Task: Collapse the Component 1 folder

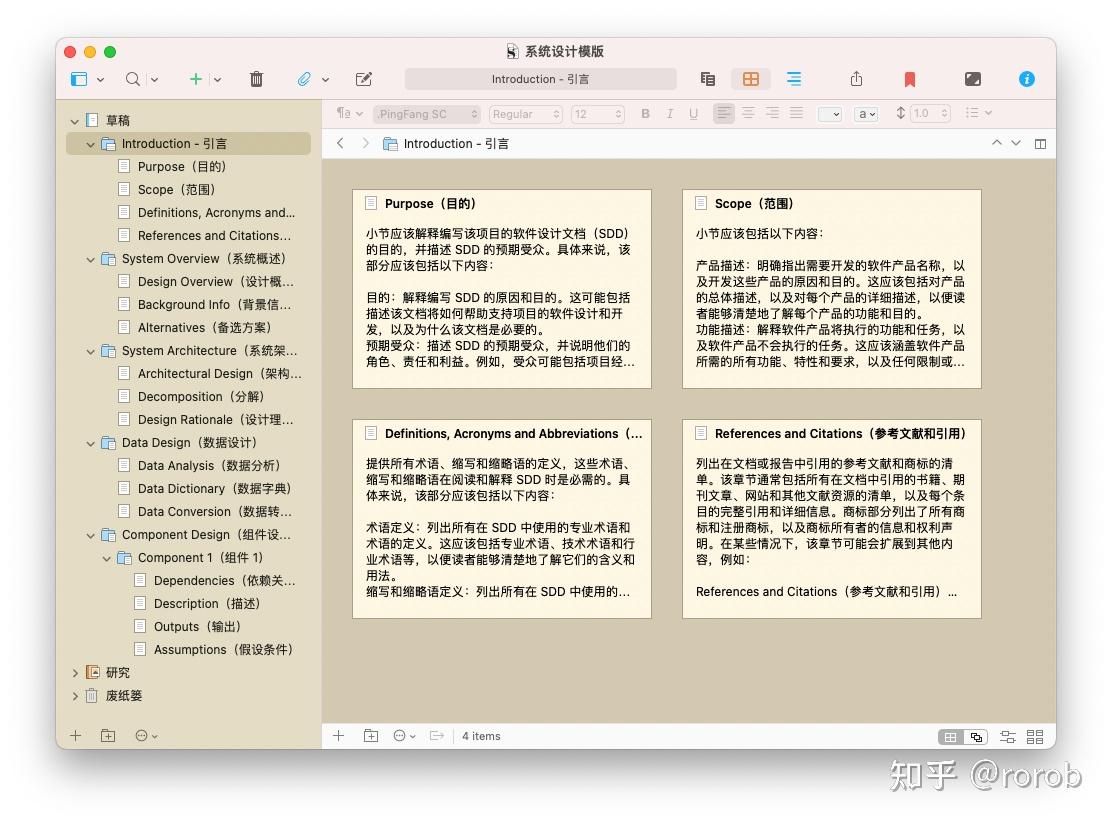Action: tap(106, 559)
